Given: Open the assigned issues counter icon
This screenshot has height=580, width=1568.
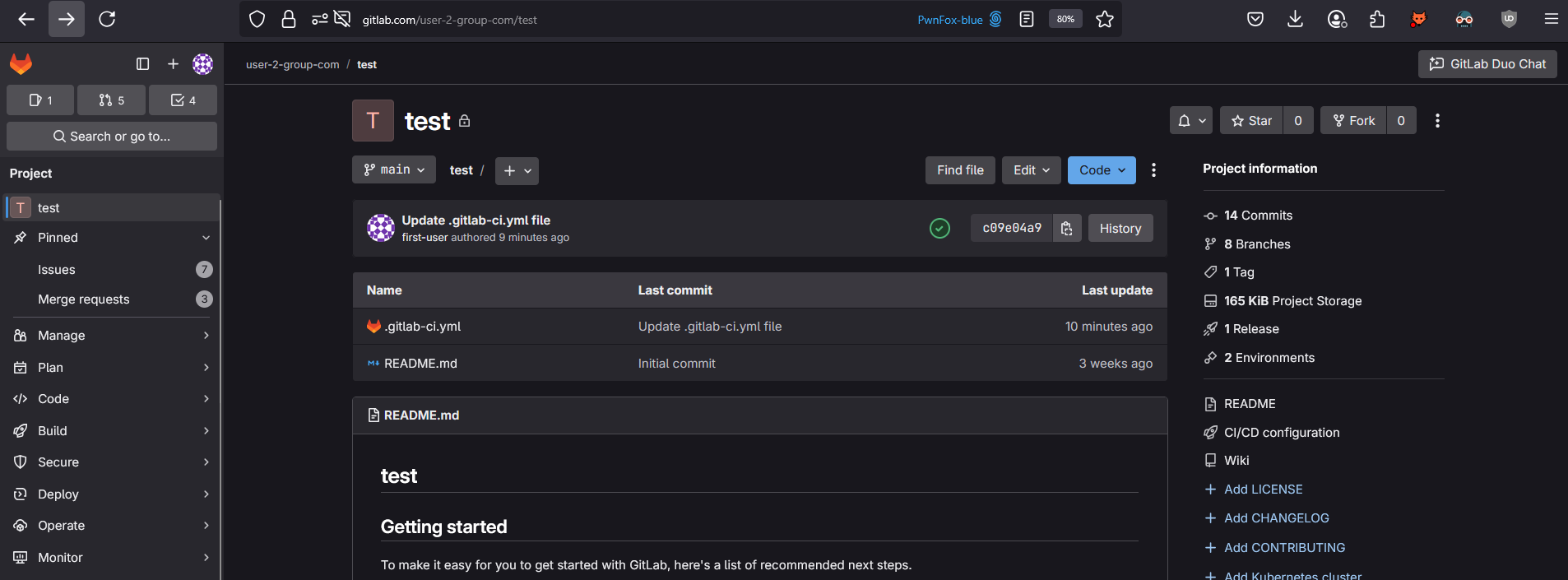Looking at the screenshot, I should (40, 100).
